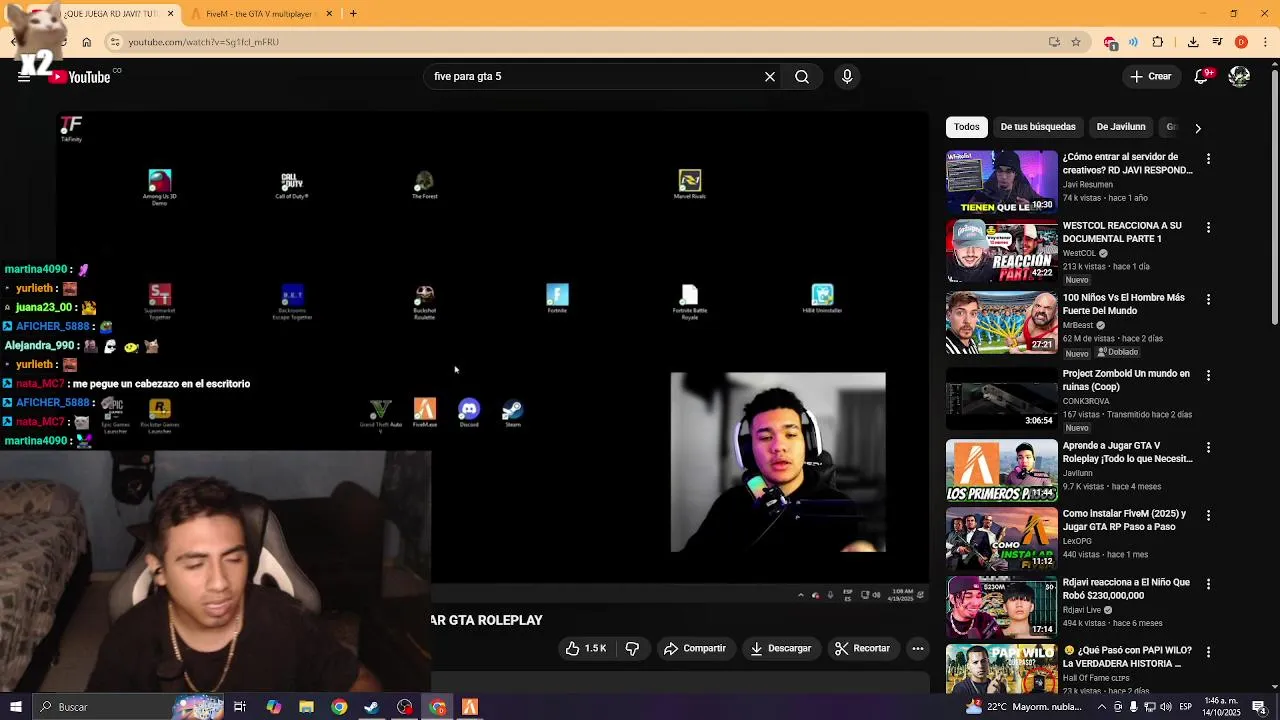Open options for 100 Niños Vs El Hombre video
The width and height of the screenshot is (1280, 720).
tap(1208, 300)
